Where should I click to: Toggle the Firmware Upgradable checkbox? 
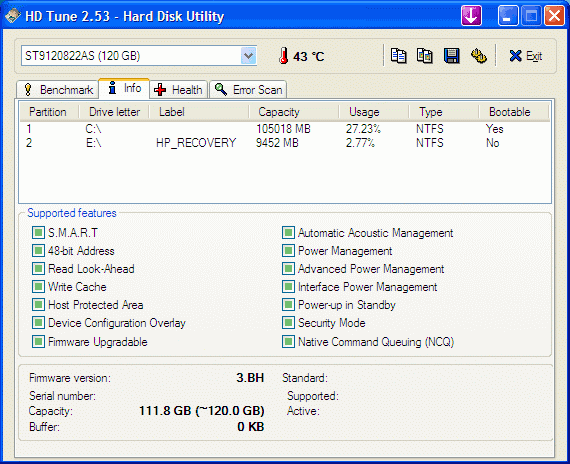tap(38, 341)
